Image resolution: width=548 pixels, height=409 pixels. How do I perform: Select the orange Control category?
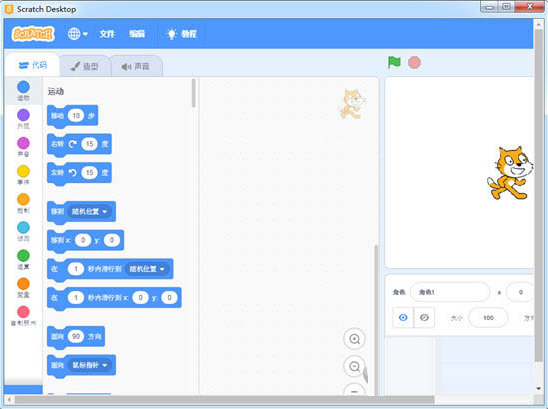click(x=23, y=203)
